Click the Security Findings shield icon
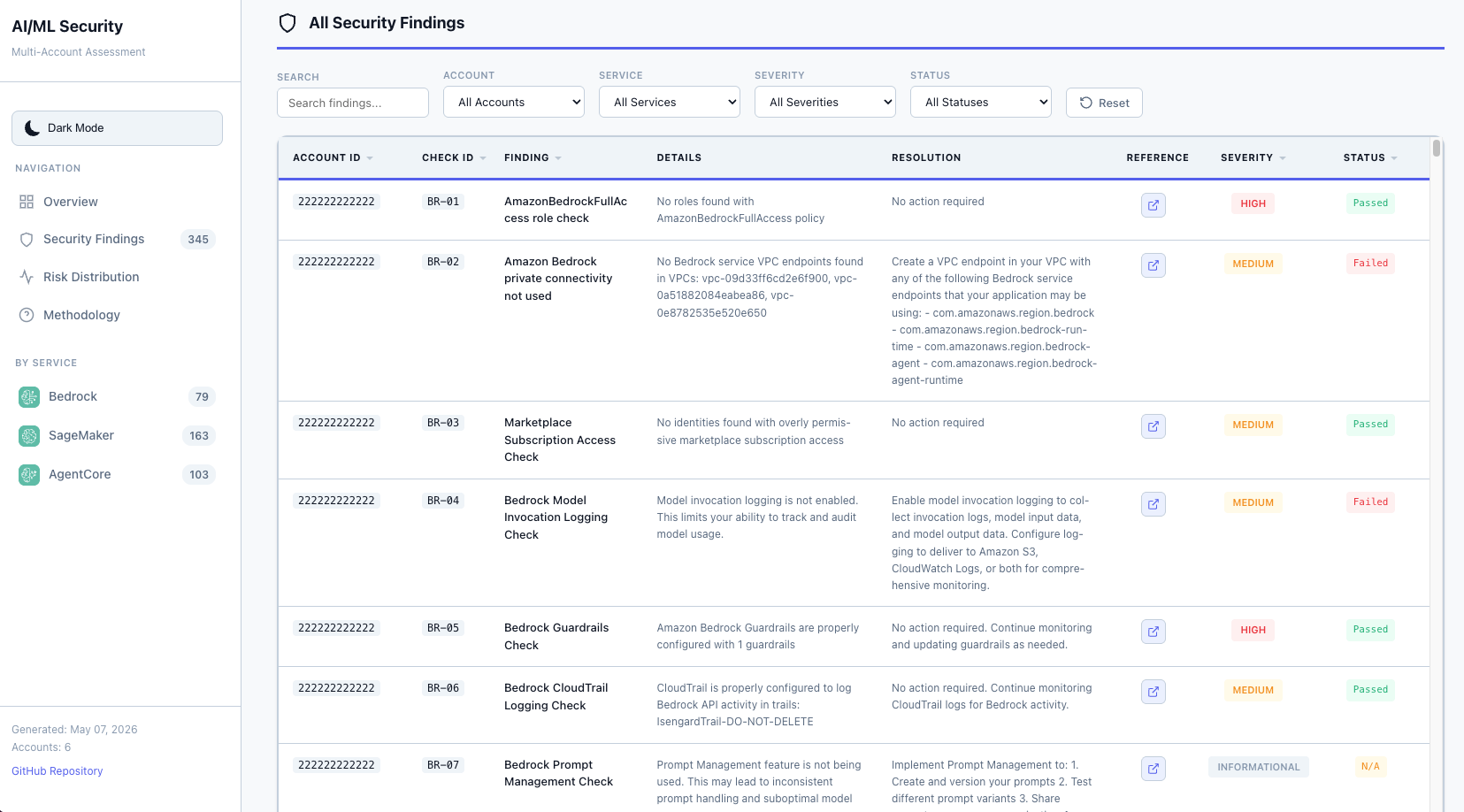1464x812 pixels. pos(27,240)
